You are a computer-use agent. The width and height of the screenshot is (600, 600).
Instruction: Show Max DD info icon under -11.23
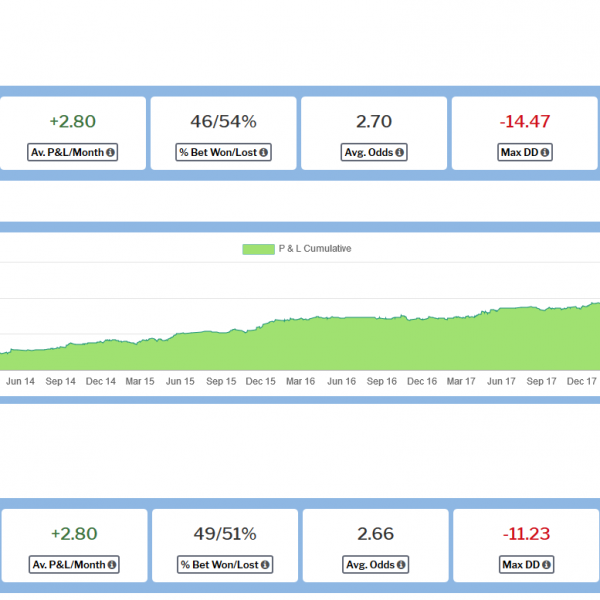coord(546,565)
